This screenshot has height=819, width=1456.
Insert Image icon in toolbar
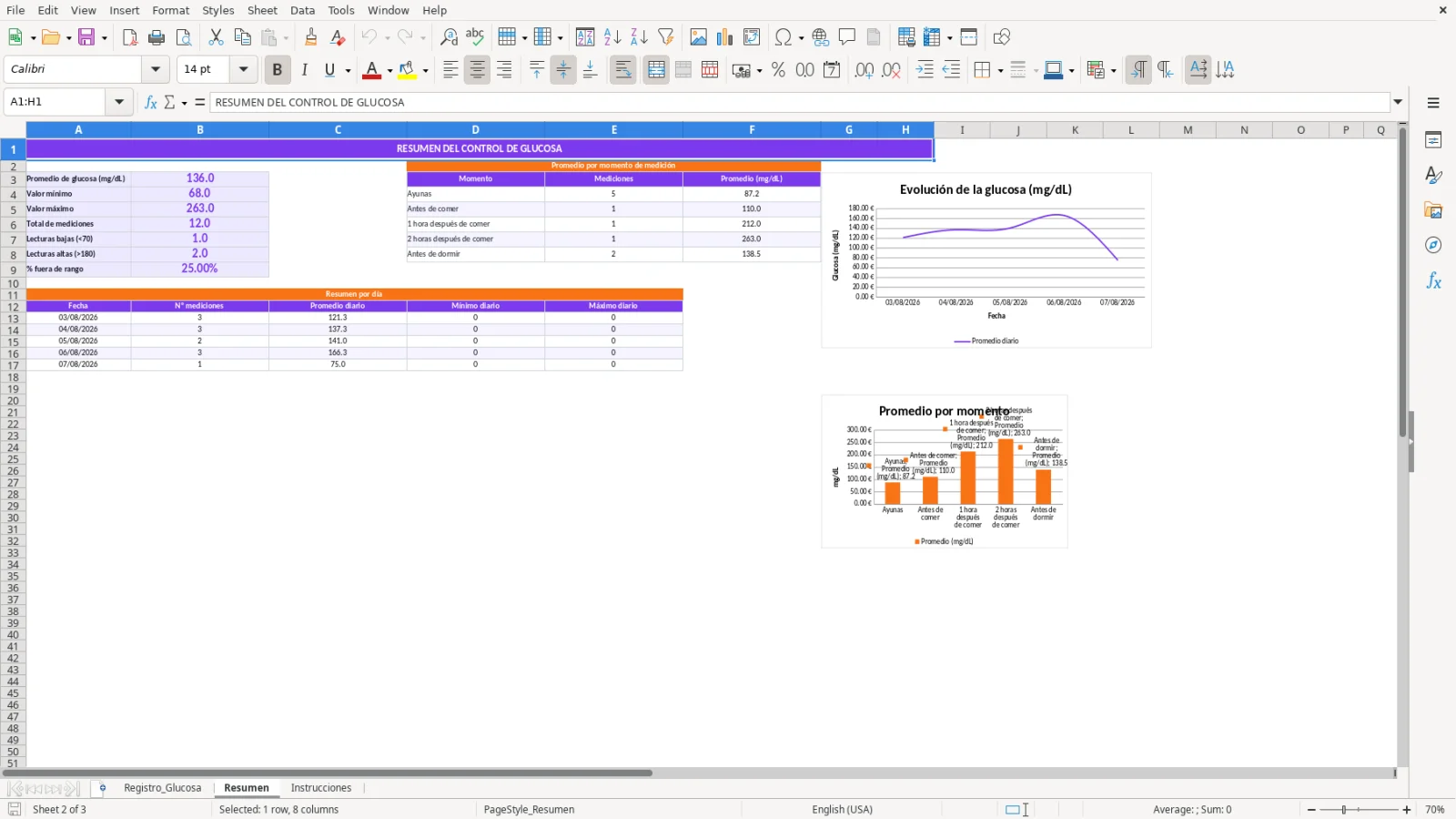point(698,37)
